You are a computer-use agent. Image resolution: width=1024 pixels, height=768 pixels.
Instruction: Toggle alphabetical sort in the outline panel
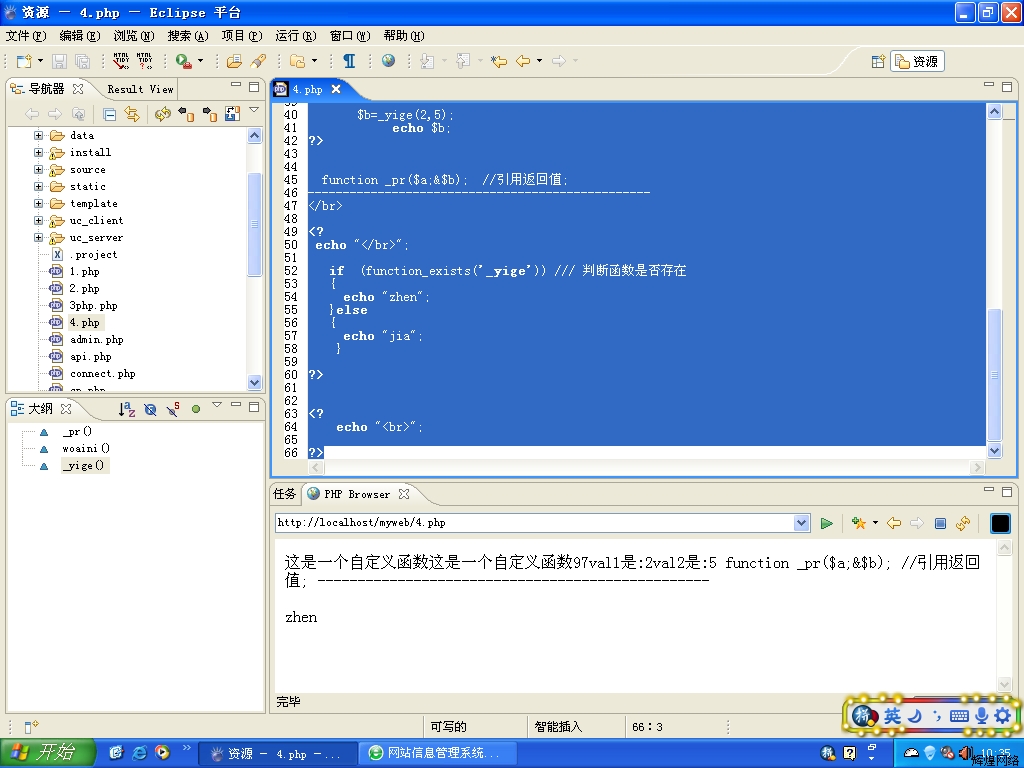(127, 409)
